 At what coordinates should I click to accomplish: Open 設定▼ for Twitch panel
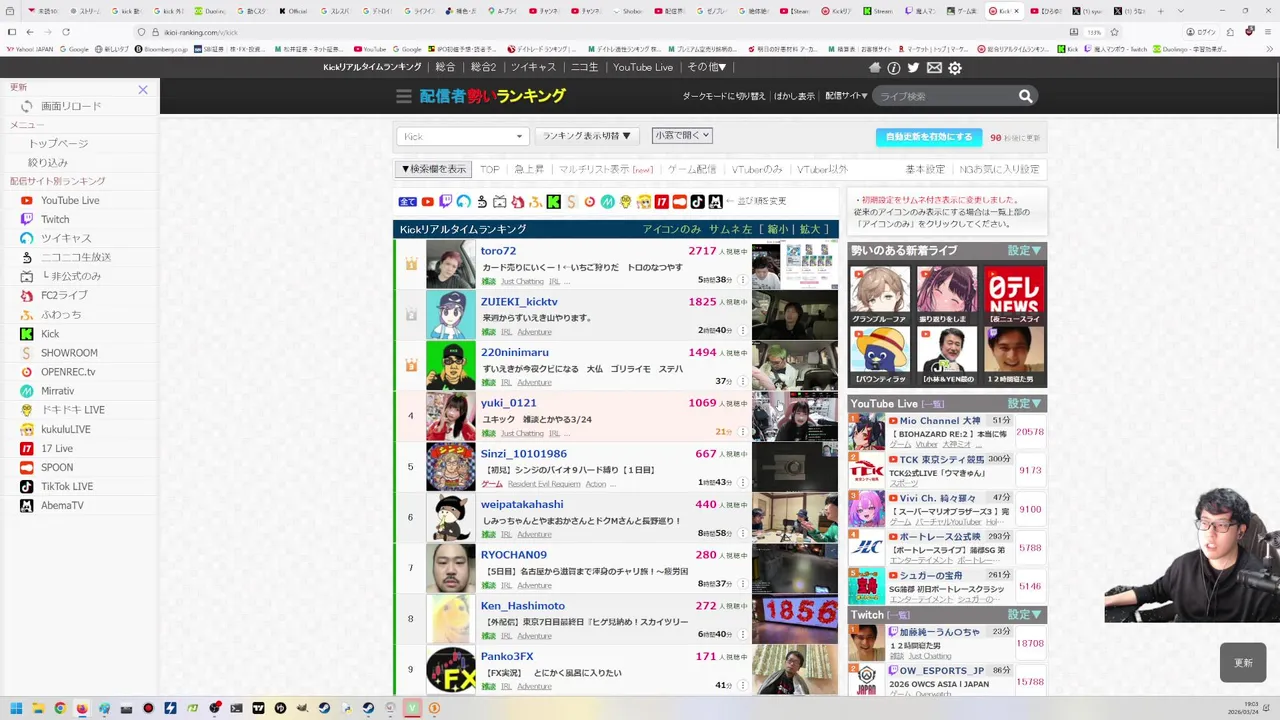click(x=1024, y=614)
